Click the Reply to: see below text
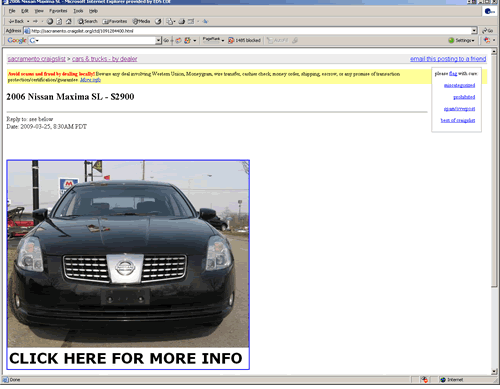Viewport: 500px width, 389px height. pyautogui.click(x=30, y=119)
